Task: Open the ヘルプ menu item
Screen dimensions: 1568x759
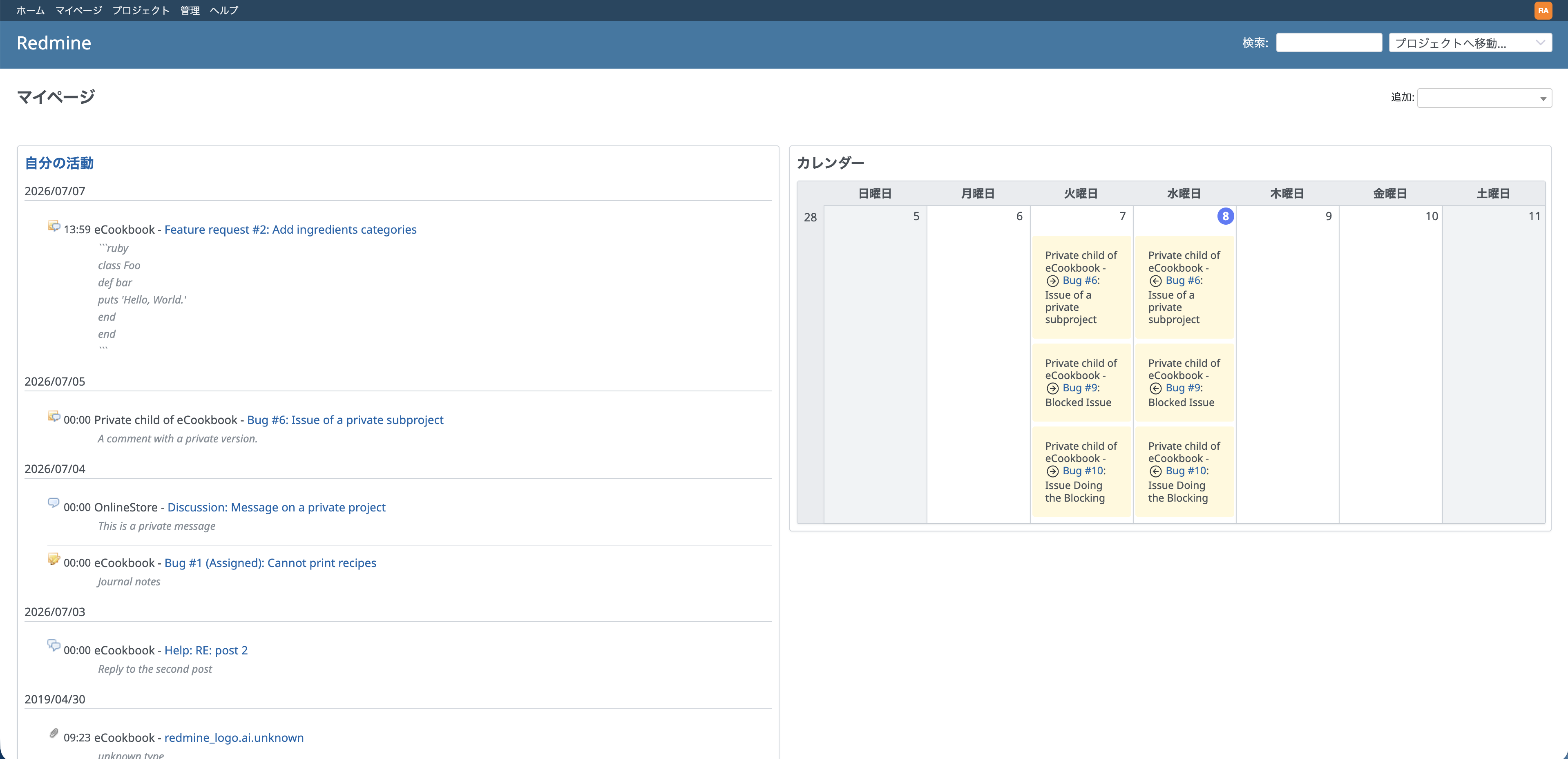Action: tap(224, 10)
